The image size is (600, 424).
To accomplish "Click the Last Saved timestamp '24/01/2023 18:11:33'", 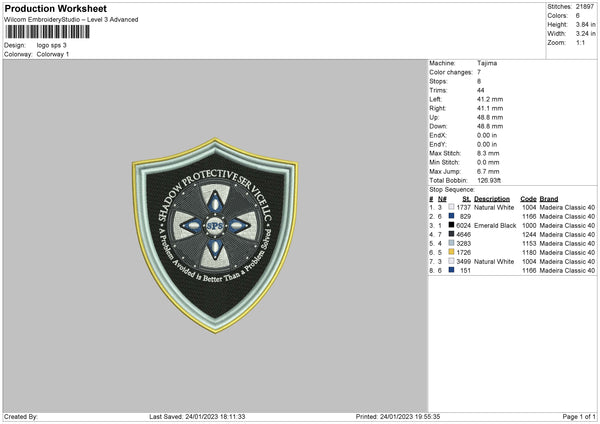I will tap(215, 416).
